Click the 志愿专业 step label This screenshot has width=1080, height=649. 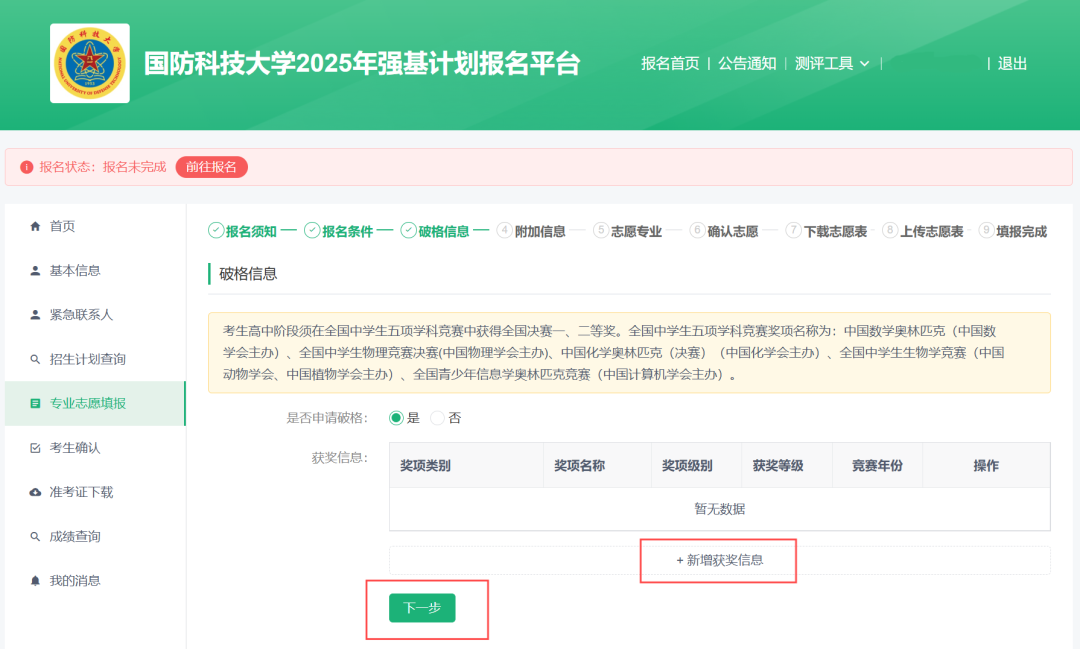(x=636, y=231)
